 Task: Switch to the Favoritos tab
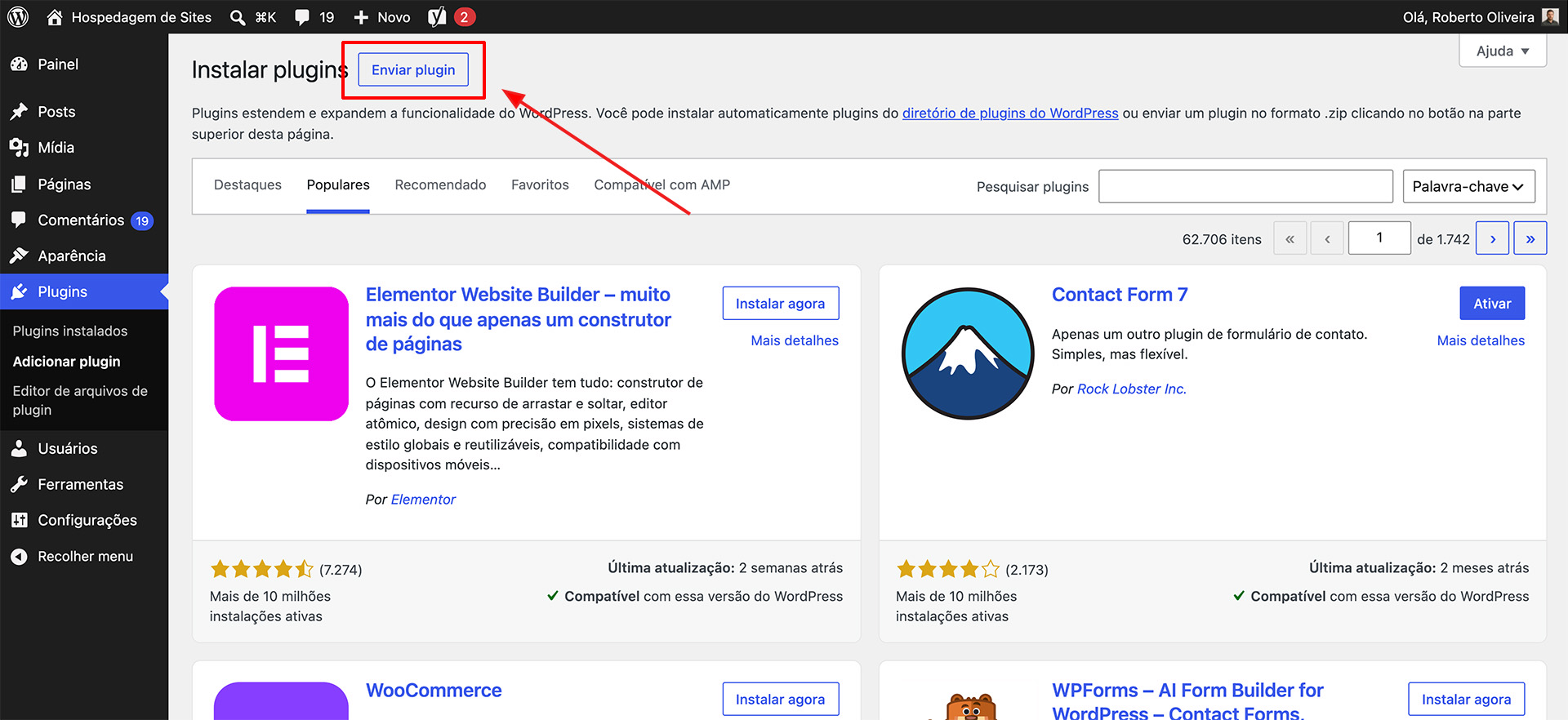click(540, 185)
